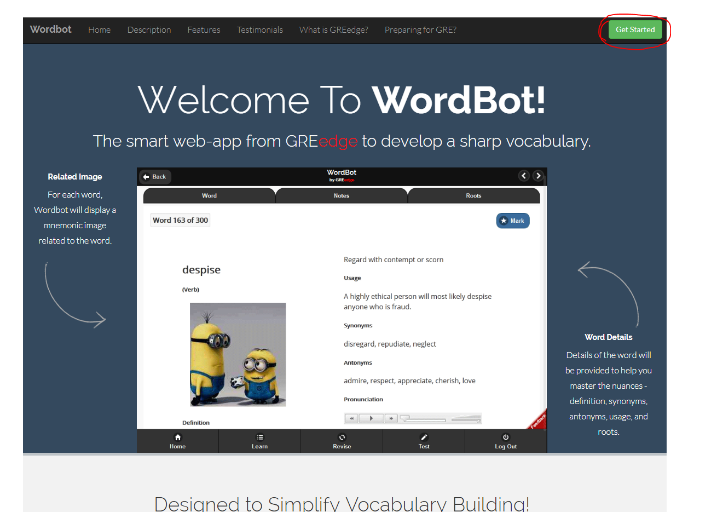Click the Home icon in bottom bar
703x532 pixels.
[178, 441]
